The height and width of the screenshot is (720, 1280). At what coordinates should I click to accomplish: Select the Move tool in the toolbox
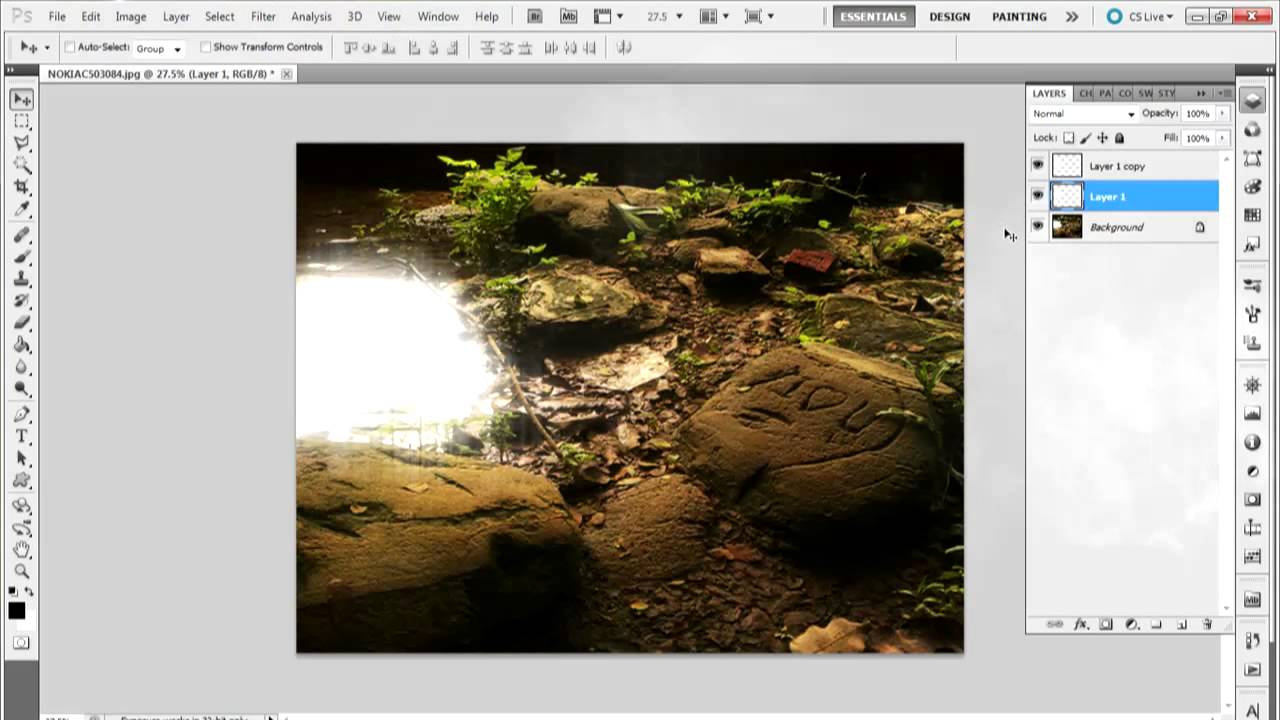22,99
